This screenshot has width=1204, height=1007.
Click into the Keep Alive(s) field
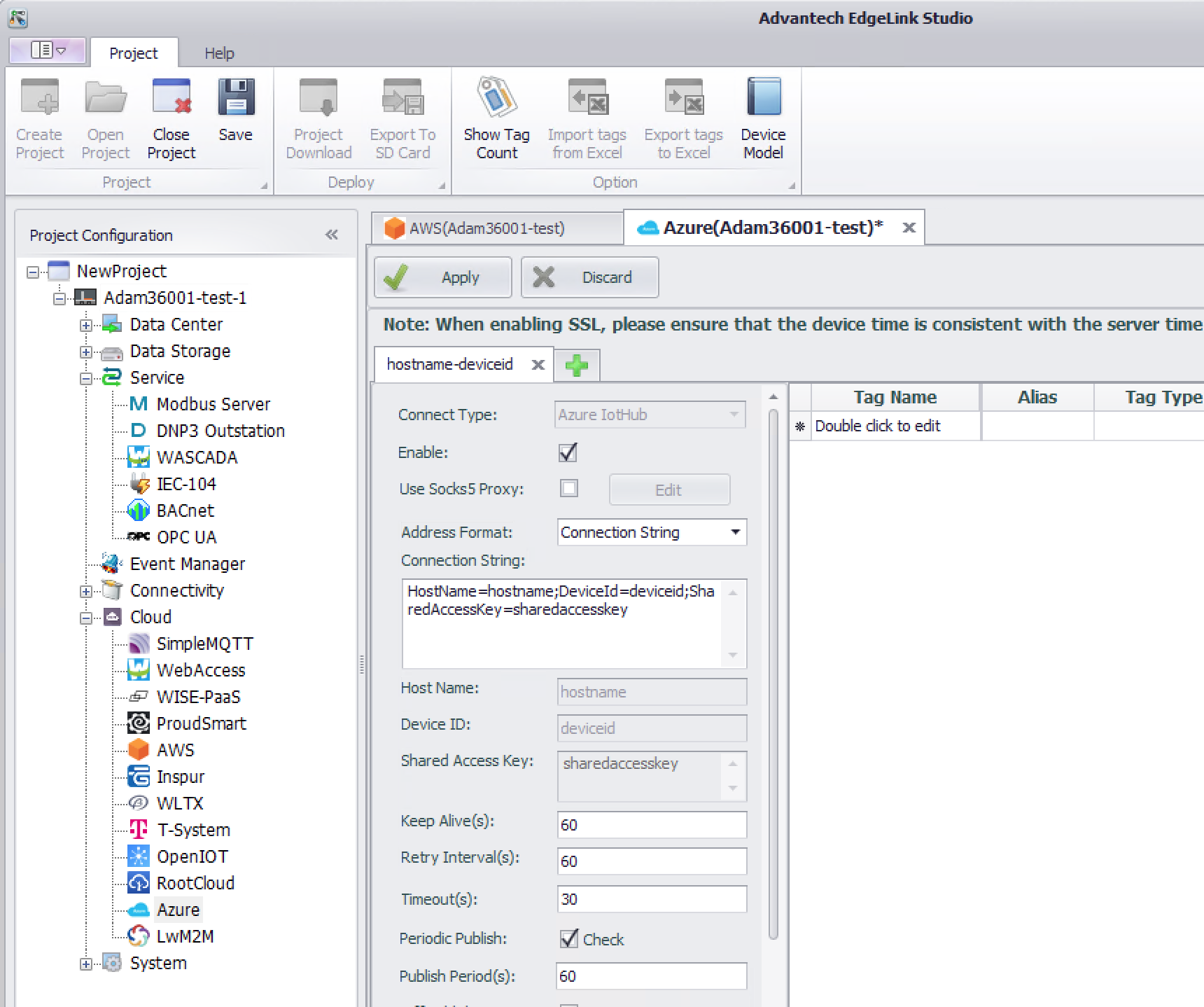pyautogui.click(x=652, y=825)
